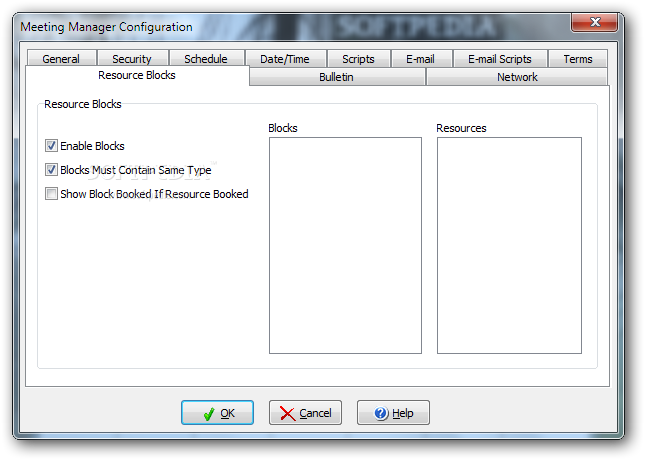Image resolution: width=645 pixels, height=460 pixels.
Task: Select the Resource Blocks tab
Action: click(137, 75)
